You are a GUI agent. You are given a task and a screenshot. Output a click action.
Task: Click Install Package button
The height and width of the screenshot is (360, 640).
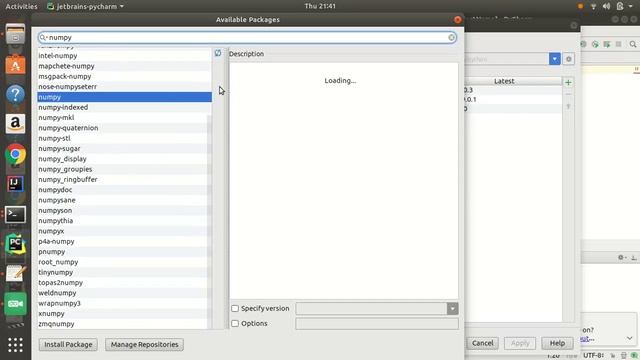tap(68, 344)
